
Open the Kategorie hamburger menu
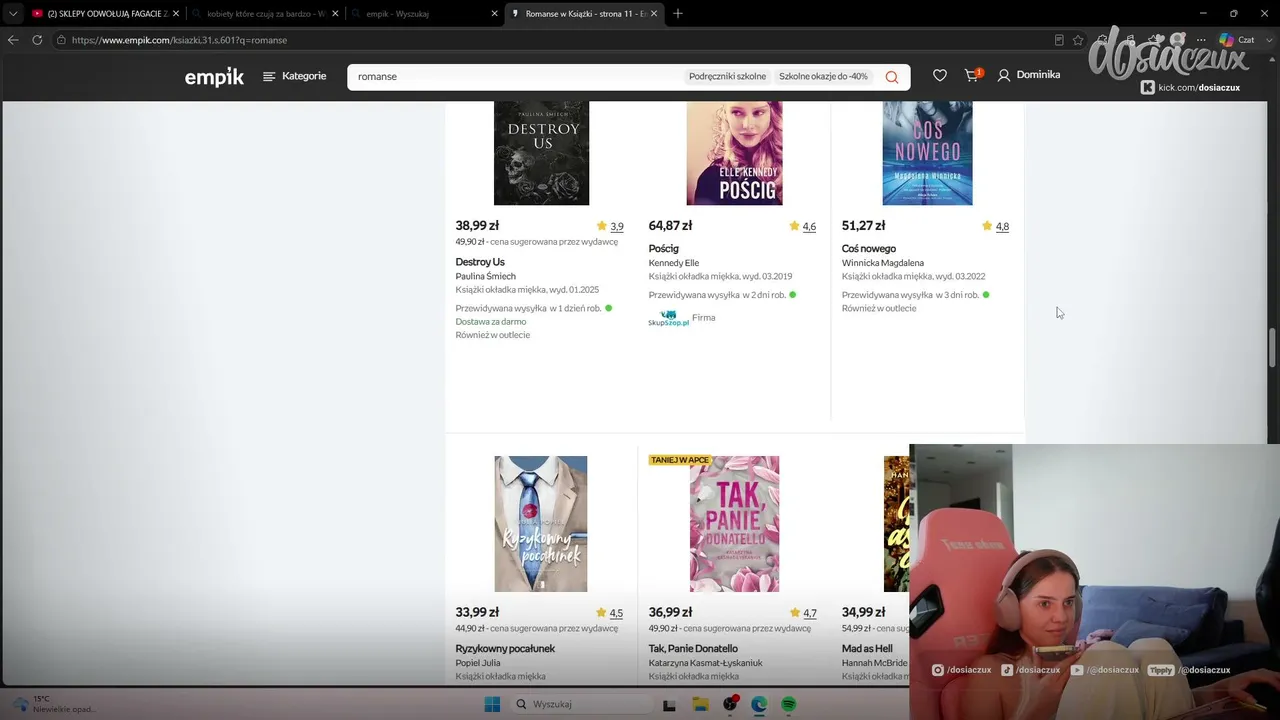(x=295, y=76)
